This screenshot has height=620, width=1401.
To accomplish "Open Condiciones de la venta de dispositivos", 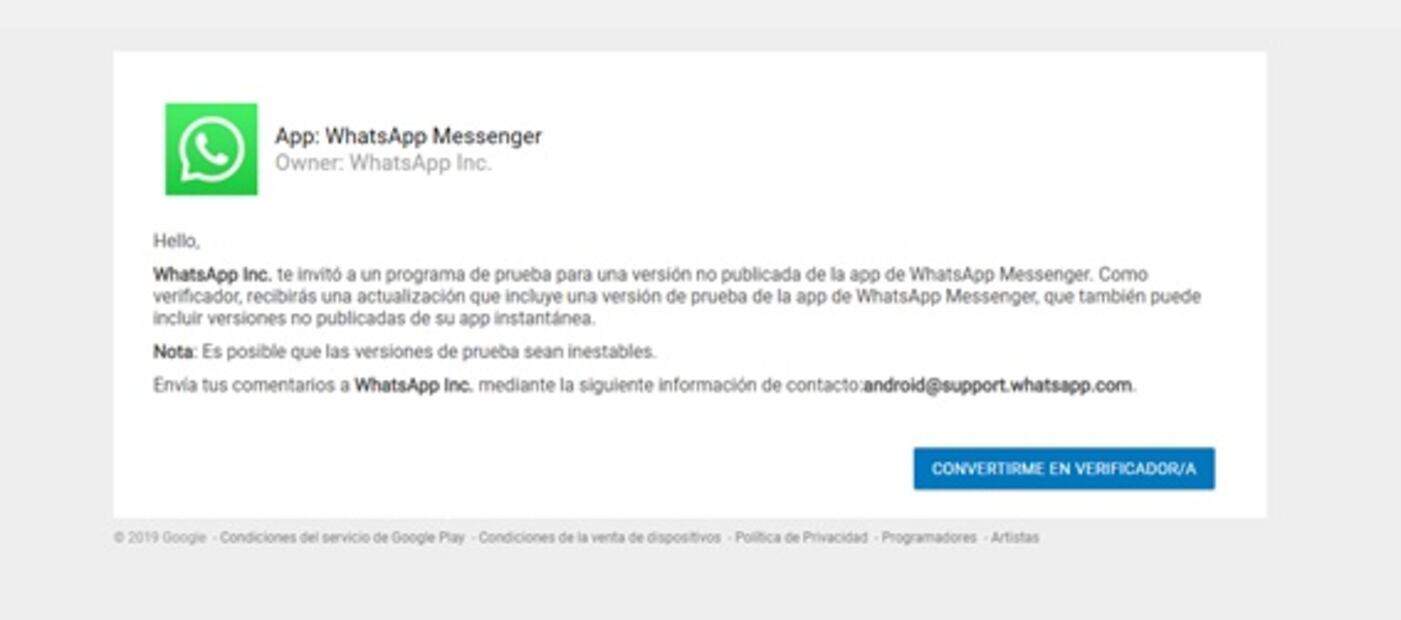I will pyautogui.click(x=599, y=538).
